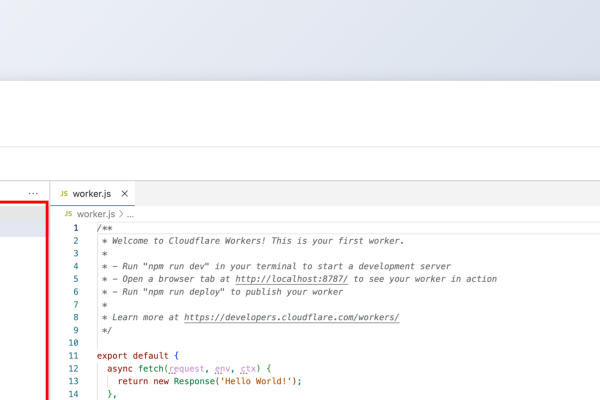Click the 'fetch' function name

point(151,368)
